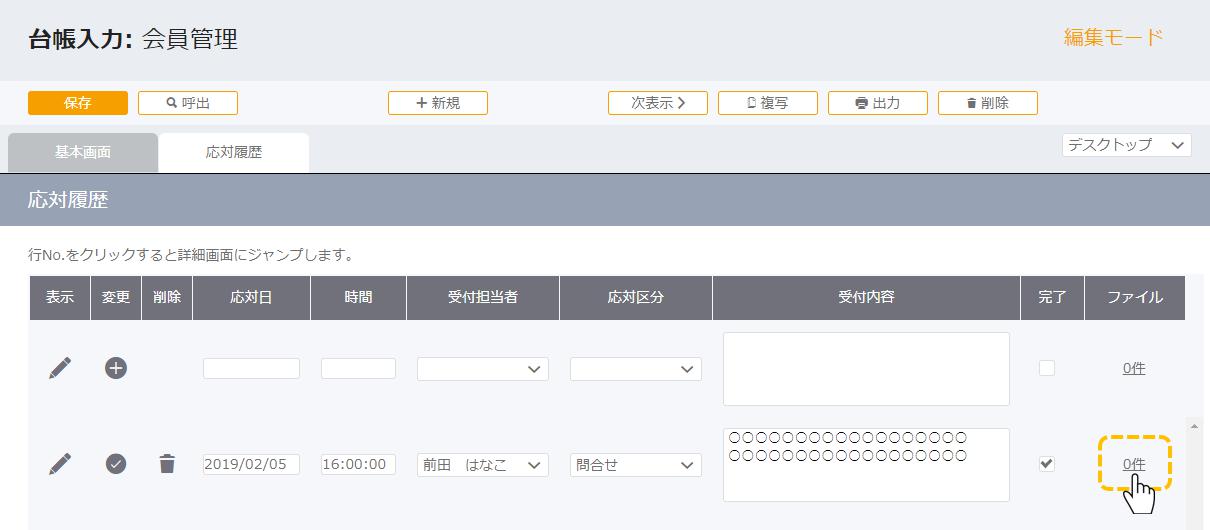This screenshot has height=530, width=1210.
Task: Click the 複写 copy button
Action: point(768,103)
